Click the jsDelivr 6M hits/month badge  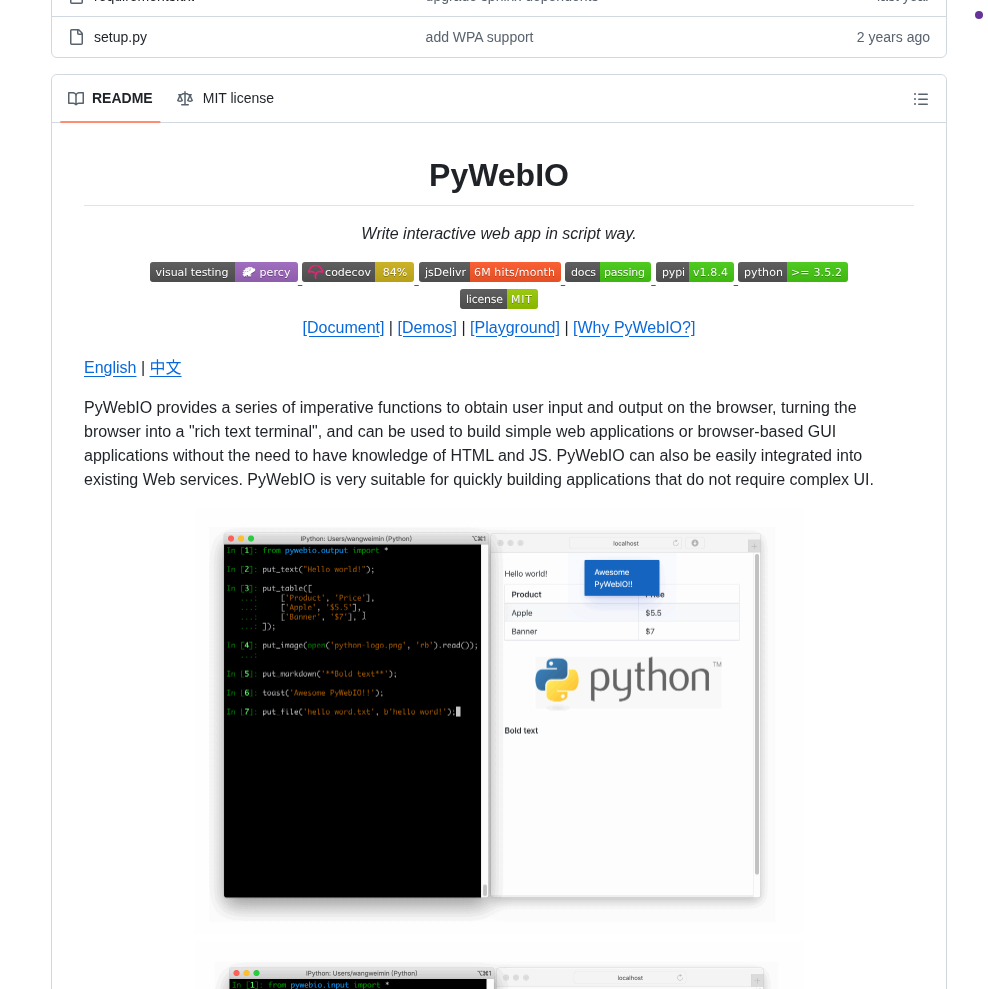(490, 271)
